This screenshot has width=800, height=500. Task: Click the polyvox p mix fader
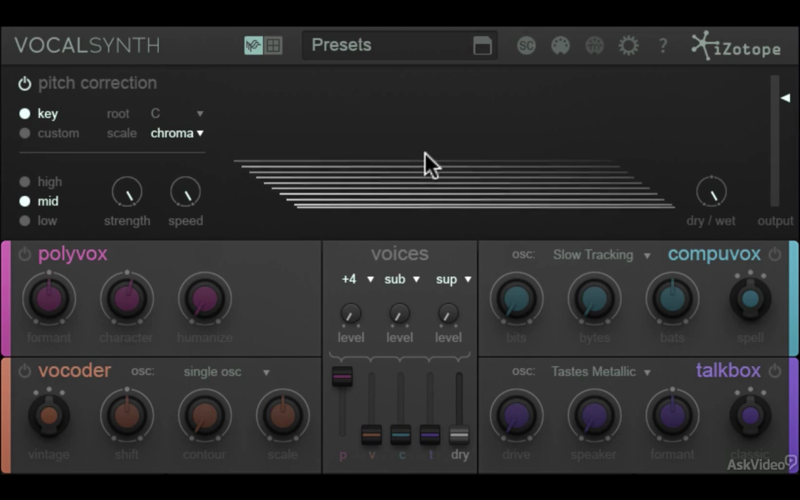tap(342, 377)
